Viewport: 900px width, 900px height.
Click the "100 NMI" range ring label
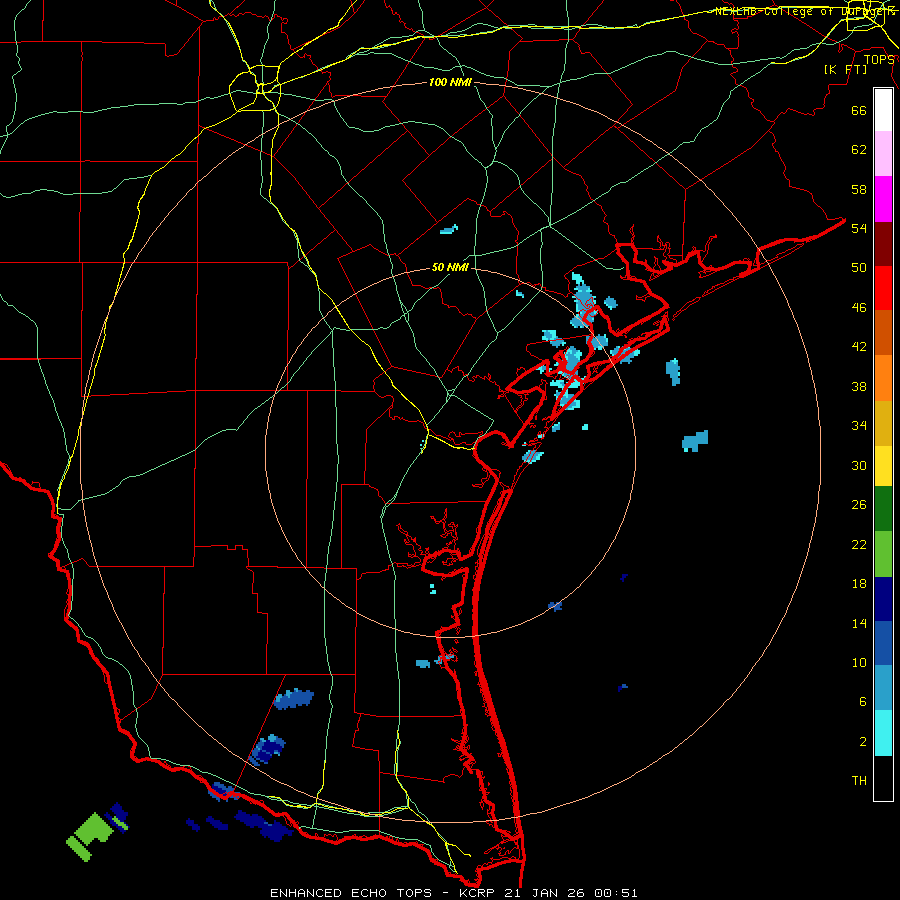coord(450,82)
